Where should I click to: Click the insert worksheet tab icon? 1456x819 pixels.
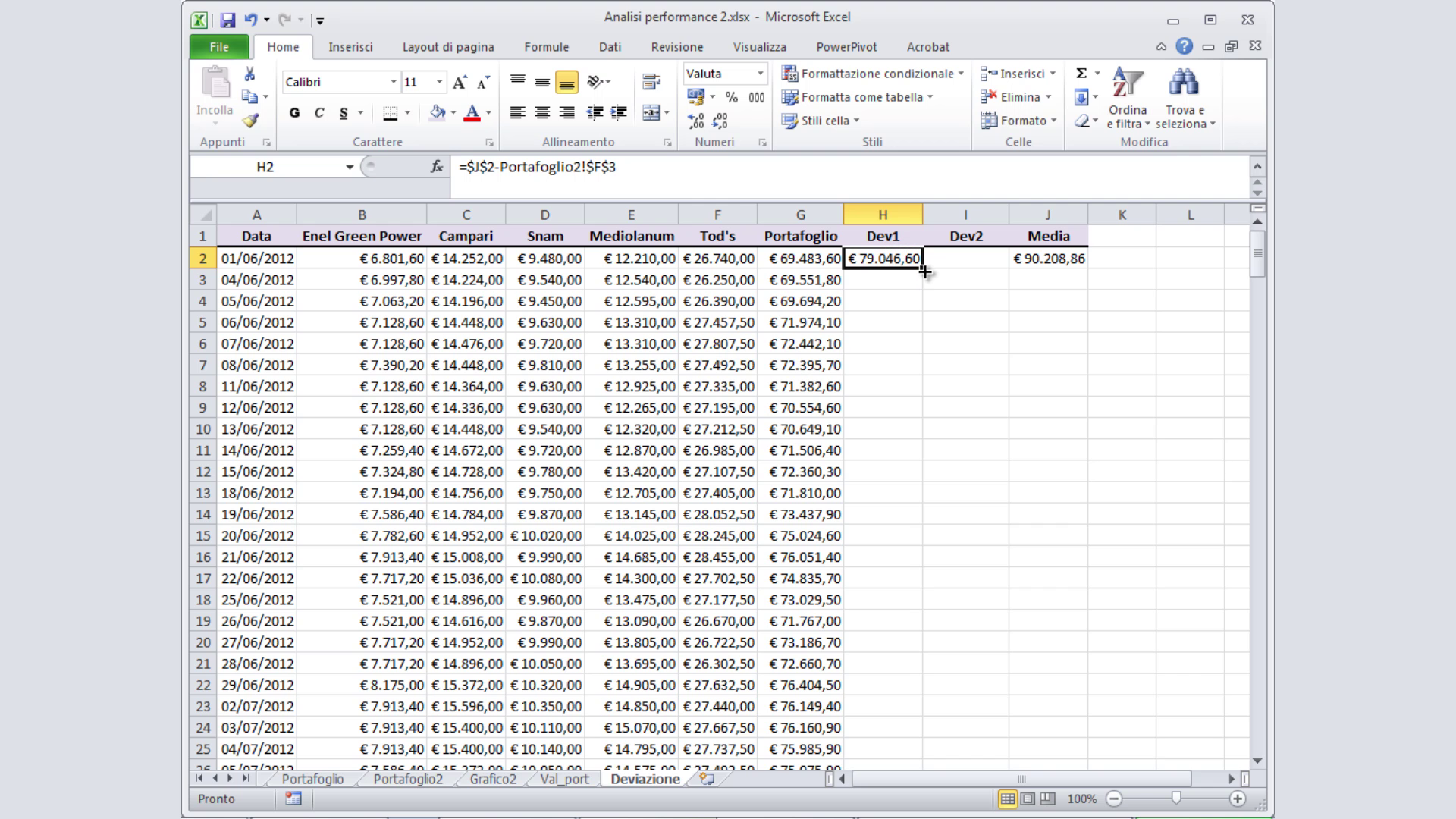click(x=707, y=779)
